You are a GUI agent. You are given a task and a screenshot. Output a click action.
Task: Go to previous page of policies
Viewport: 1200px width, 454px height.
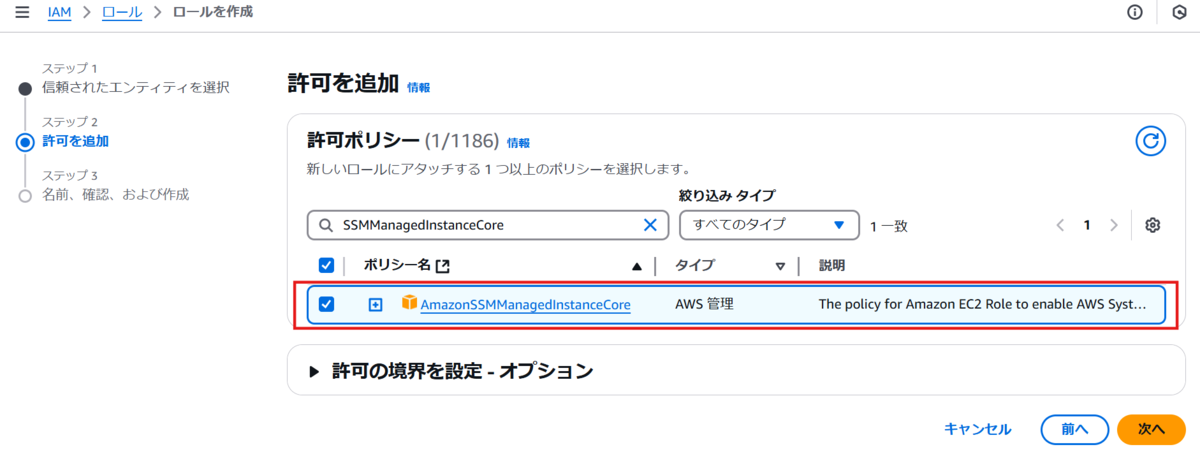(1061, 225)
